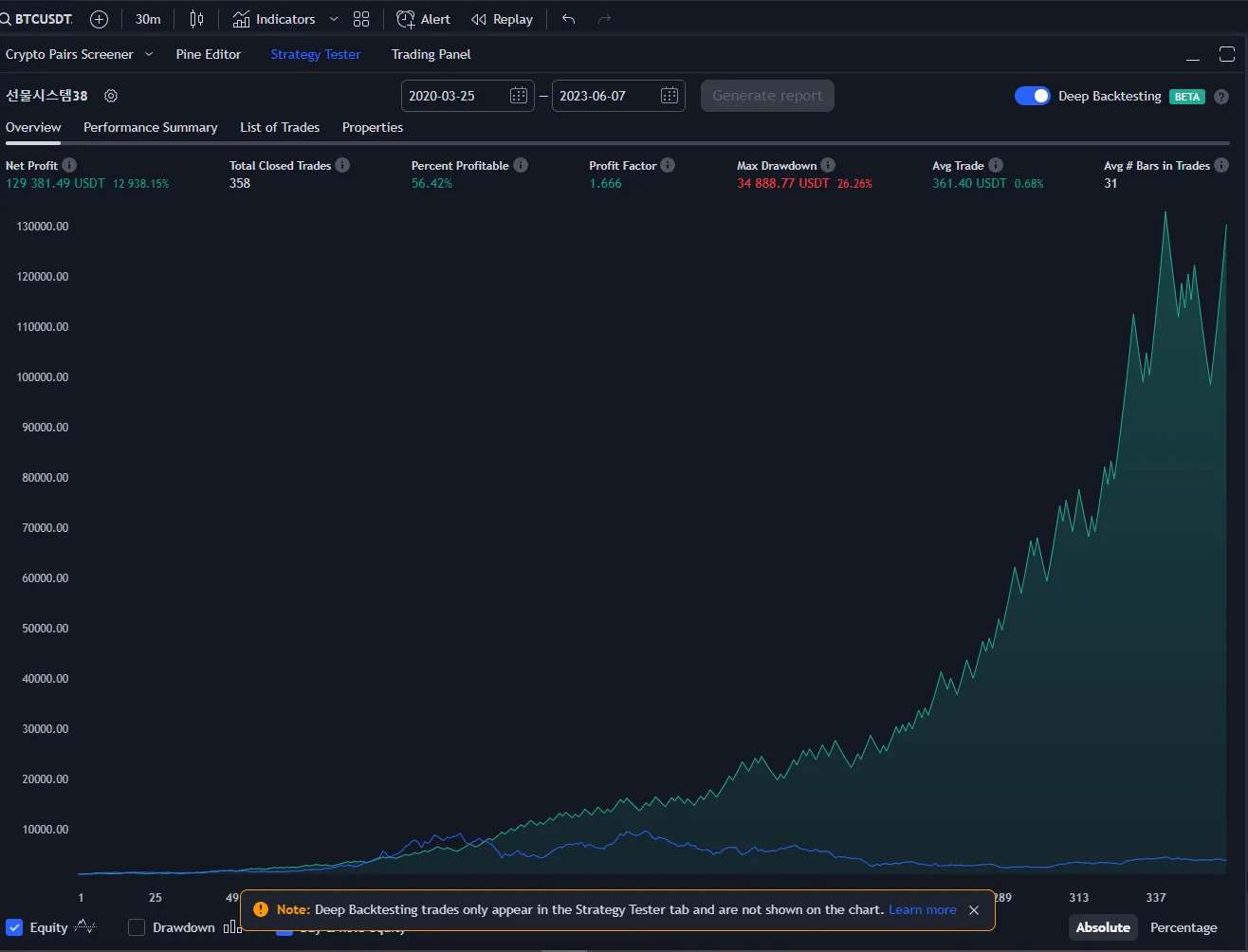Screen dimensions: 1248x952
Task: Create an Alert from the toolbar
Action: [423, 19]
